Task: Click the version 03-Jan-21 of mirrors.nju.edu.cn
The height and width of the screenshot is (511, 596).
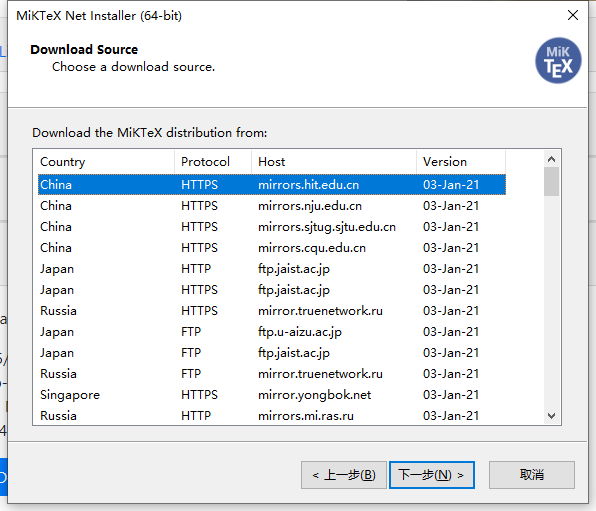Action: click(x=451, y=206)
